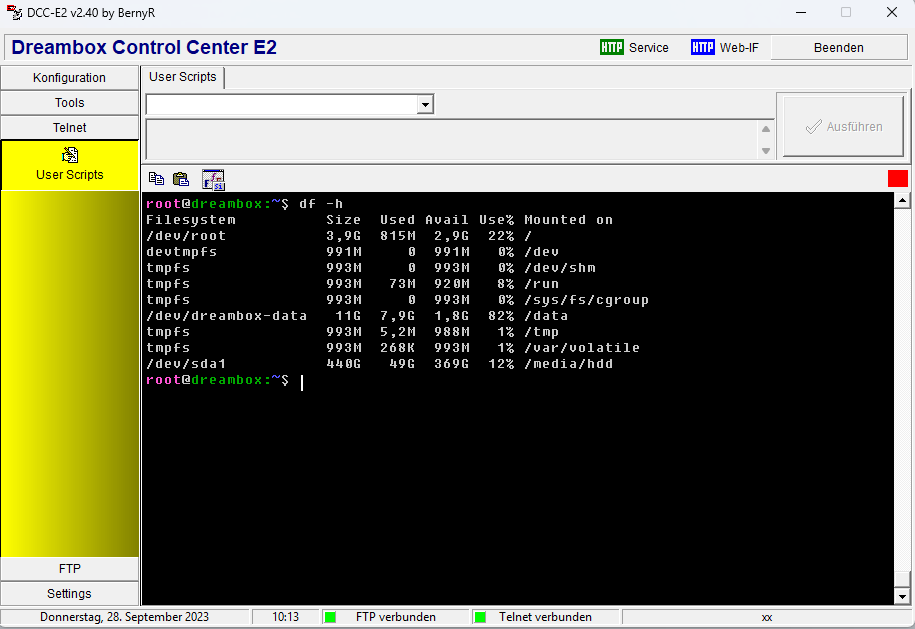Open the font settings icon
The height and width of the screenshot is (629, 915).
(213, 179)
